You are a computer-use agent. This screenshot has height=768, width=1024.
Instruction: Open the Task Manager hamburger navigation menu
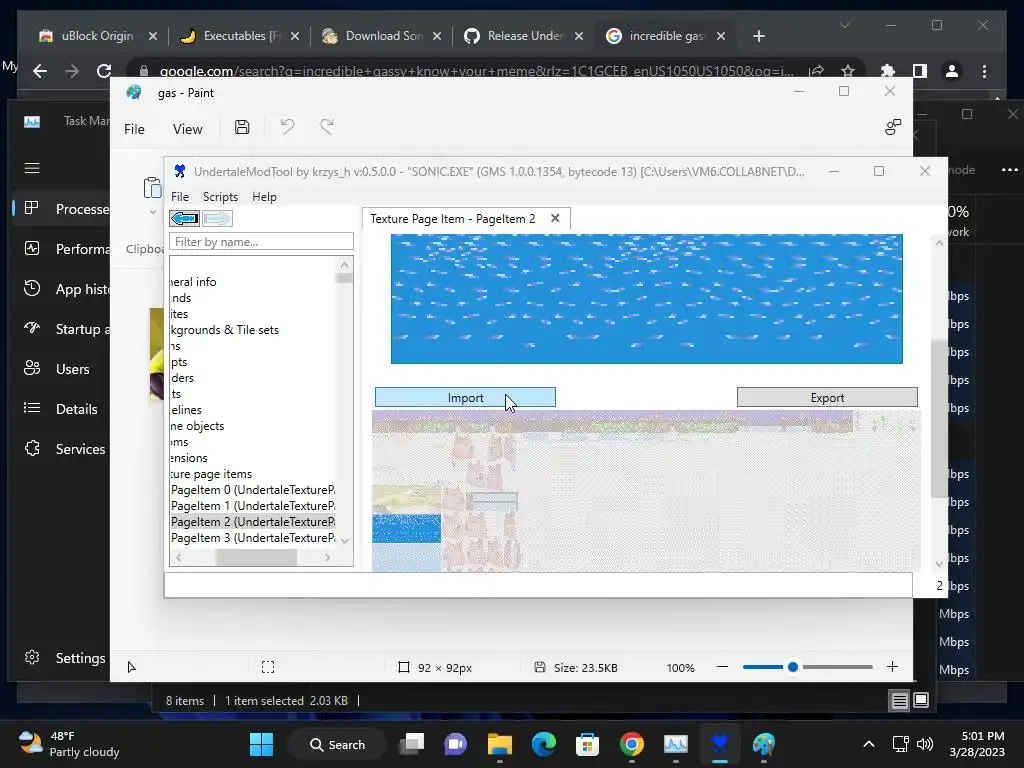point(32,168)
